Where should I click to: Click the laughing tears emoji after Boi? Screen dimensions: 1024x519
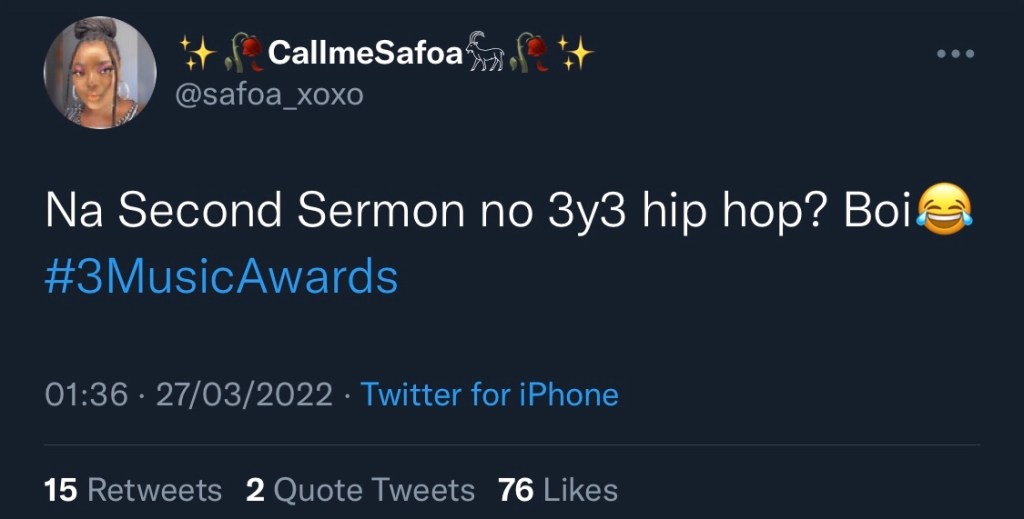[946, 212]
